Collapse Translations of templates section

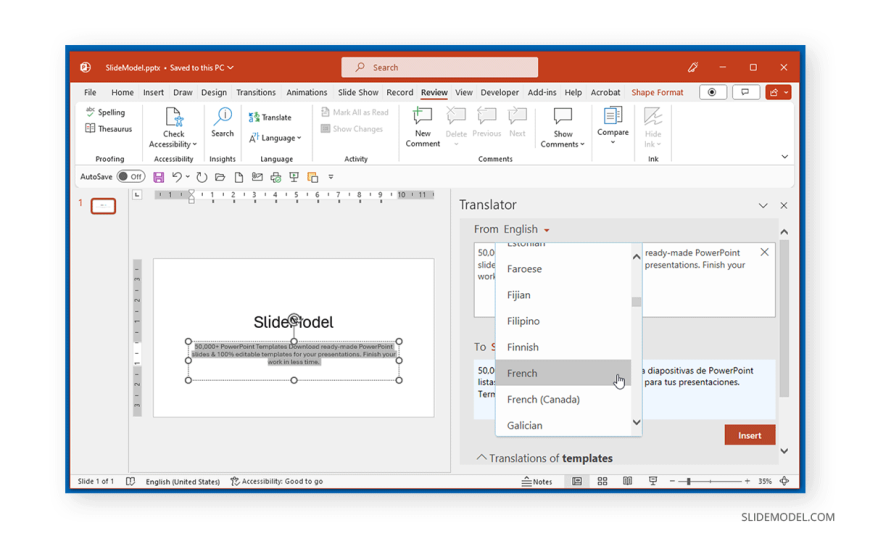[x=481, y=457]
